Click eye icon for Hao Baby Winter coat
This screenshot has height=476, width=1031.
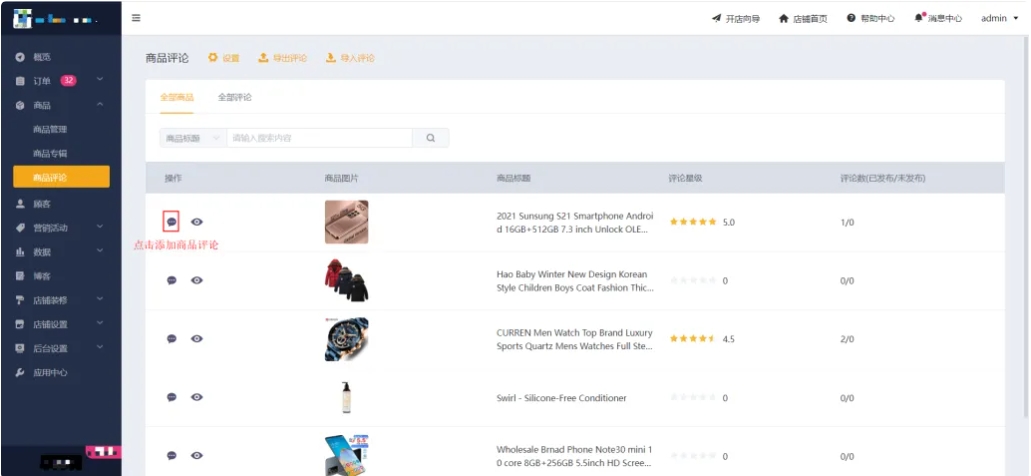[197, 280]
